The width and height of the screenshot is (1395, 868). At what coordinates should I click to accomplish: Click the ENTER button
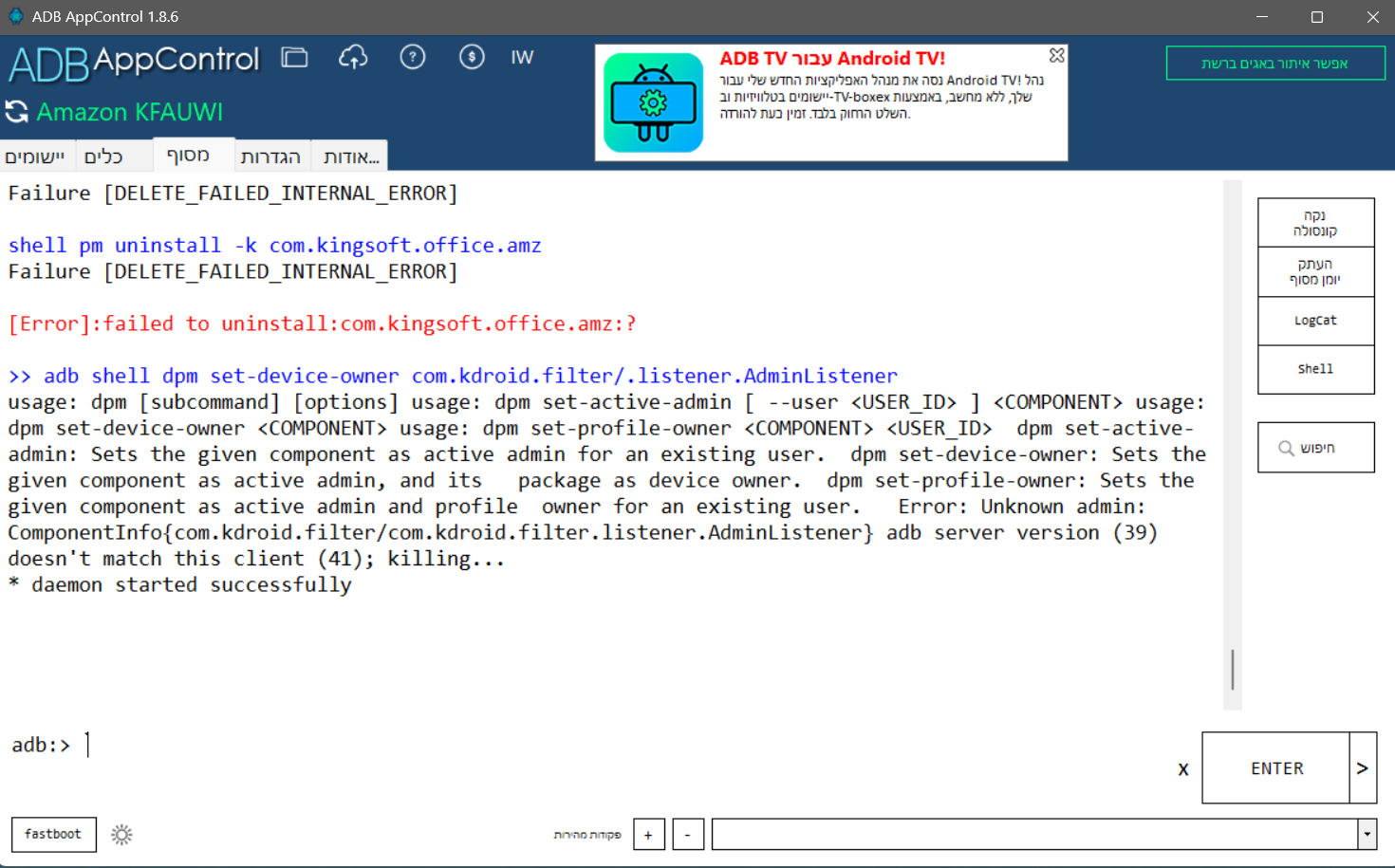(x=1276, y=768)
